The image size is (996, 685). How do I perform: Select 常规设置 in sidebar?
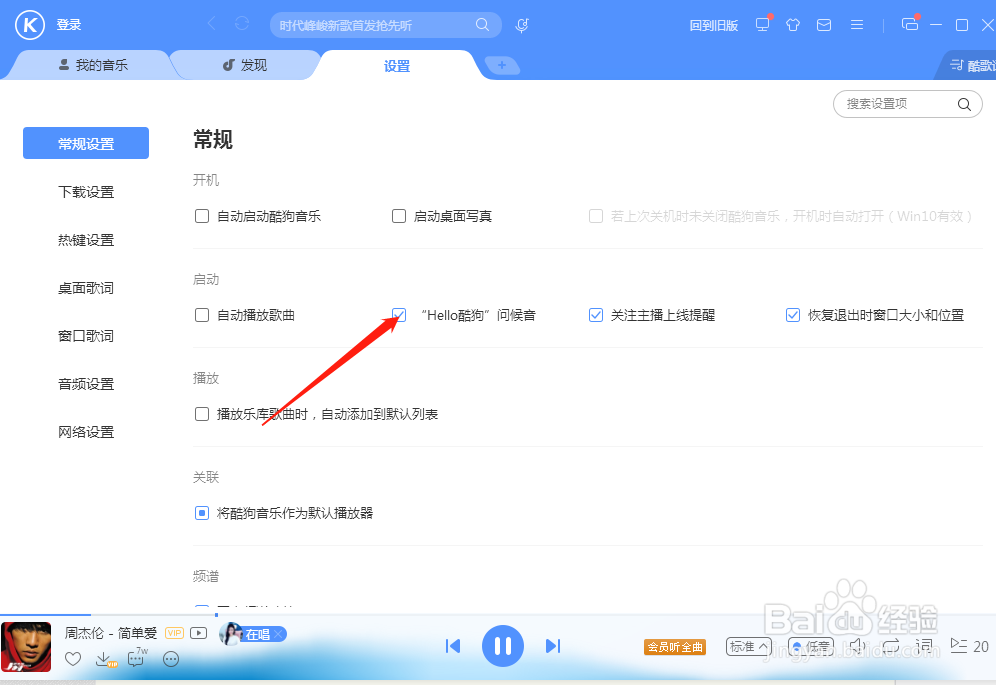click(x=86, y=144)
